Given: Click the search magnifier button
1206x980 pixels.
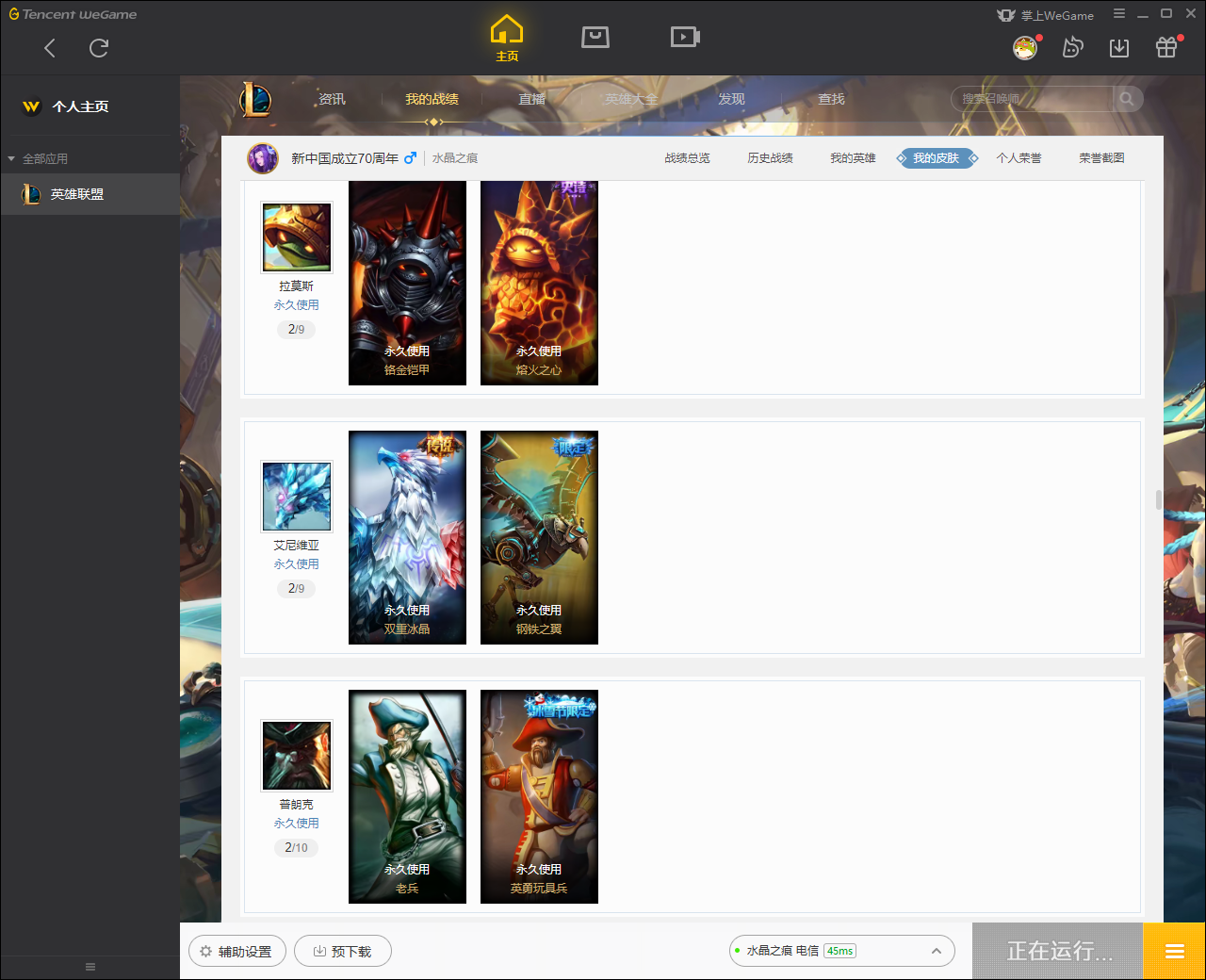Looking at the screenshot, I should pyautogui.click(x=1127, y=99).
